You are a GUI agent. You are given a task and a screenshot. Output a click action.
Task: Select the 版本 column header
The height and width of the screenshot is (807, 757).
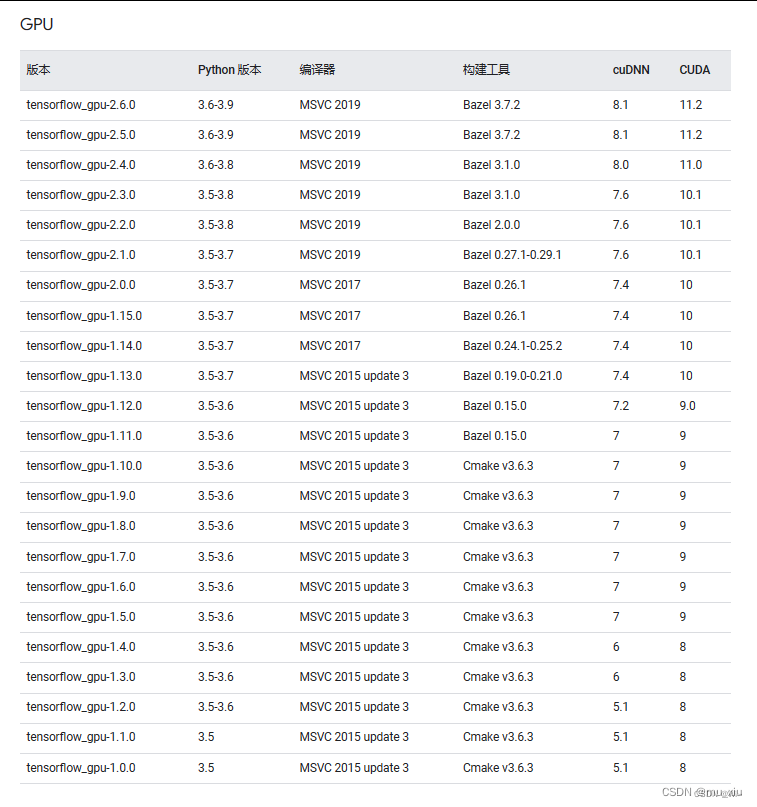(38, 69)
